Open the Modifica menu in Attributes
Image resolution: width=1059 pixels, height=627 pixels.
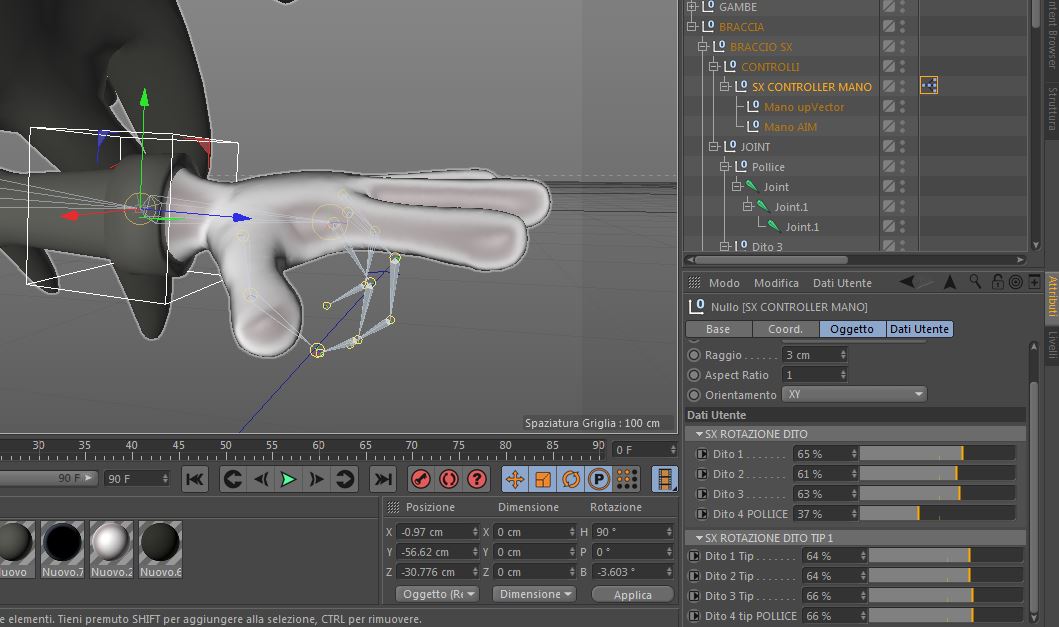coord(776,283)
